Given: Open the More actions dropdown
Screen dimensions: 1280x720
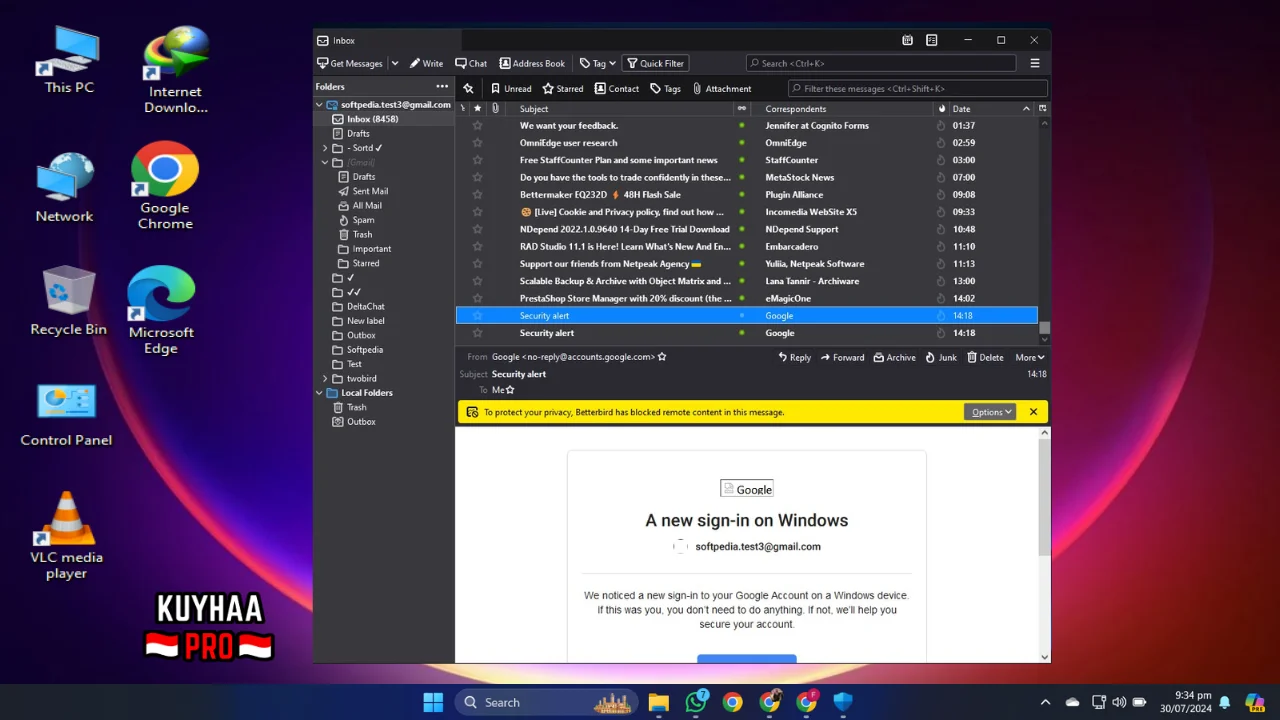Looking at the screenshot, I should coord(1030,357).
